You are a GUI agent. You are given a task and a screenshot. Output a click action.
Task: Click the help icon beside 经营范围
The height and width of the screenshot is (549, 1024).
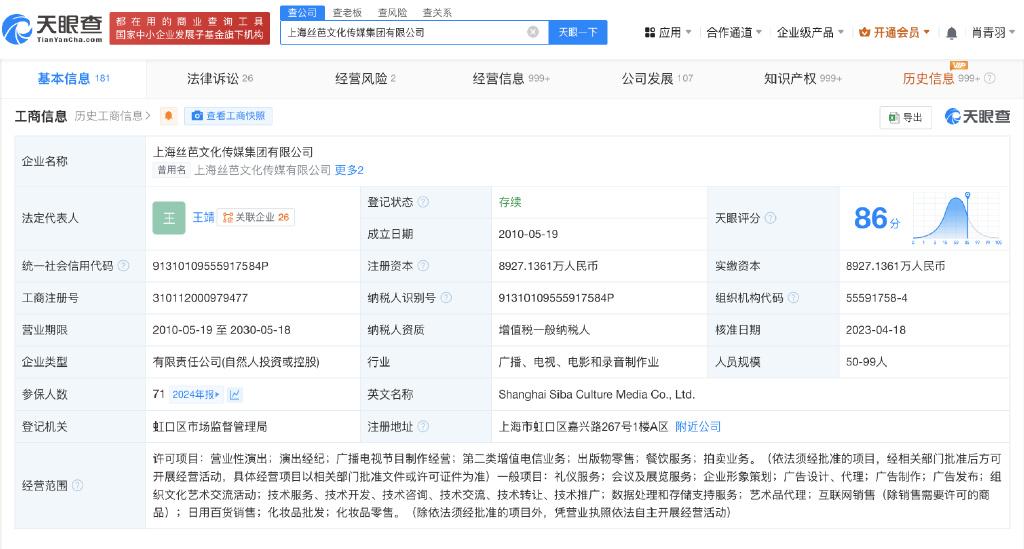[x=78, y=485]
